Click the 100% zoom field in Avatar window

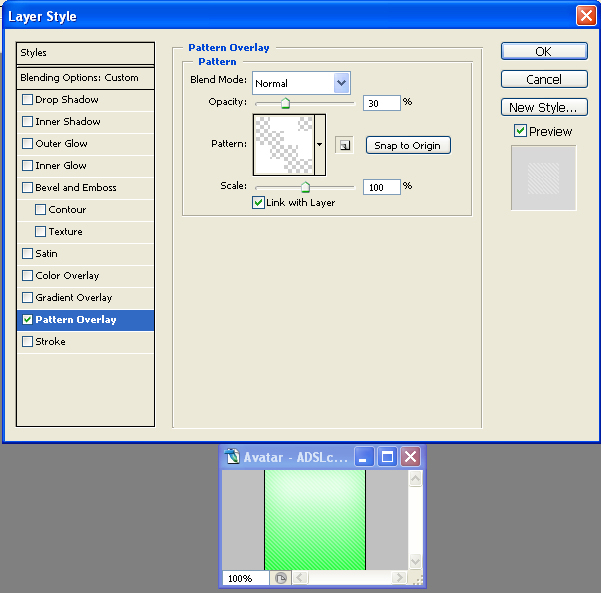(246, 578)
